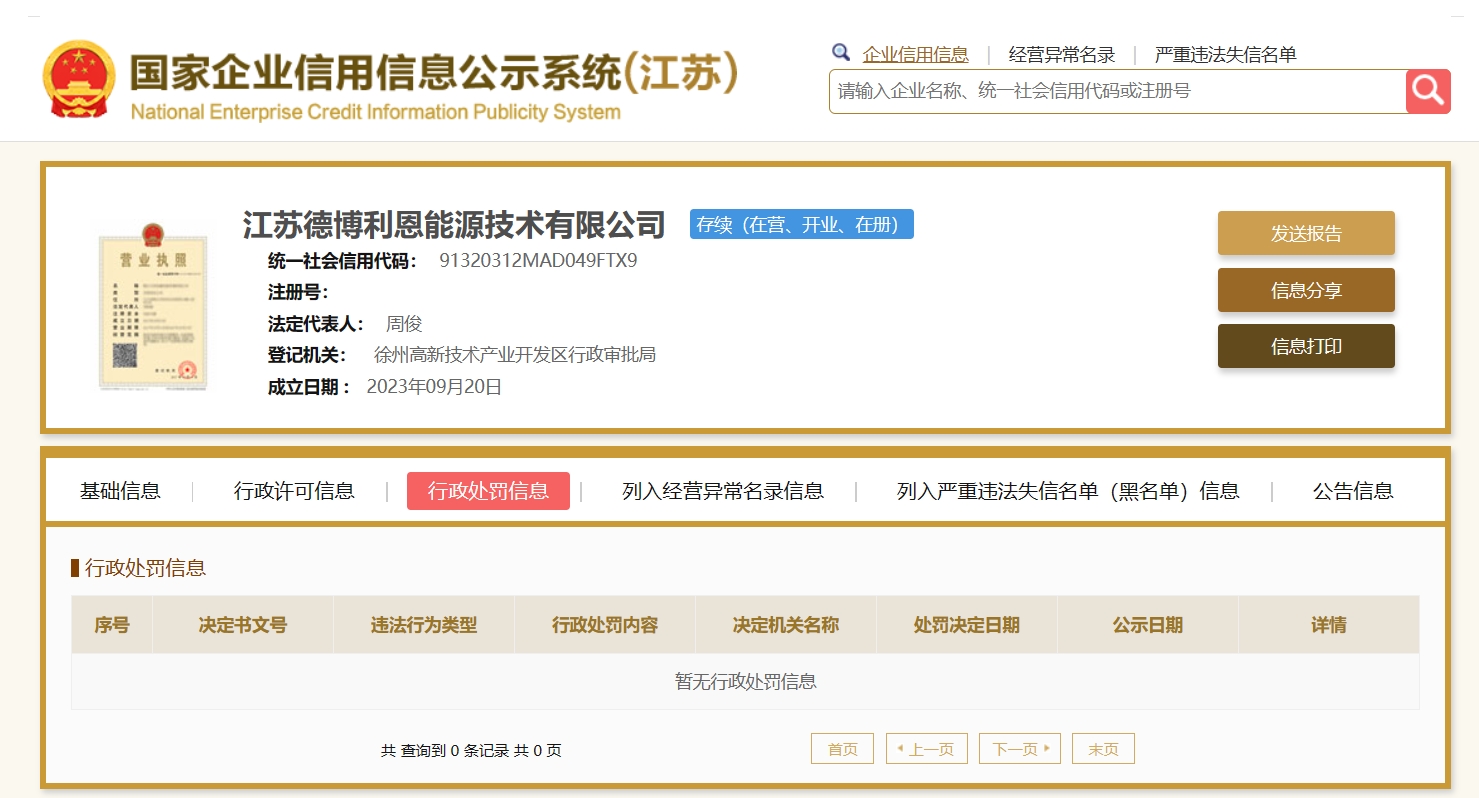Switch to 严重违法失信名单 search category
Screen dimensions: 1479x798
pyautogui.click(x=1225, y=55)
